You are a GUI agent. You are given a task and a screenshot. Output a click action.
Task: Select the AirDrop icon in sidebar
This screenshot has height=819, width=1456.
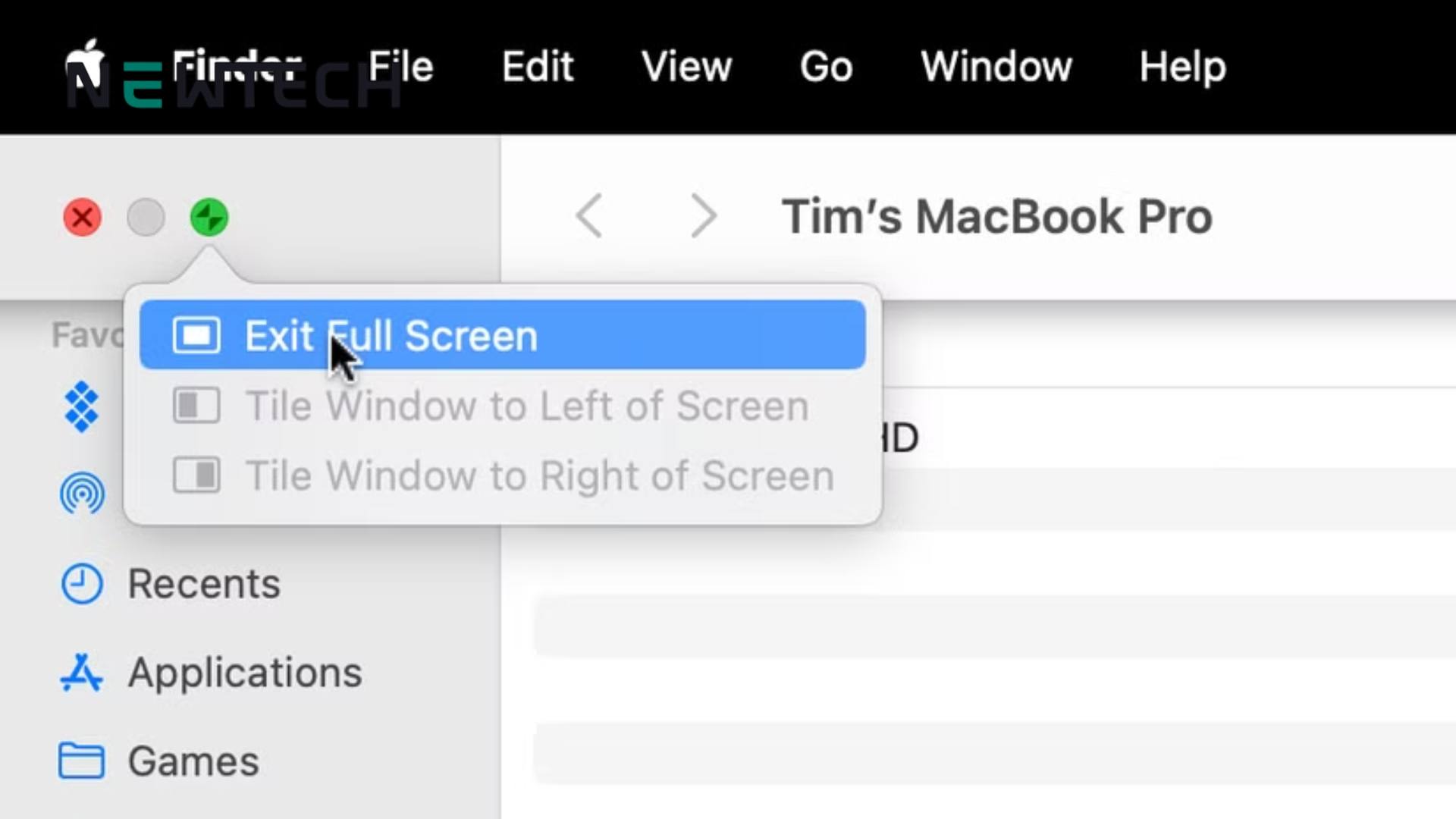(x=82, y=494)
